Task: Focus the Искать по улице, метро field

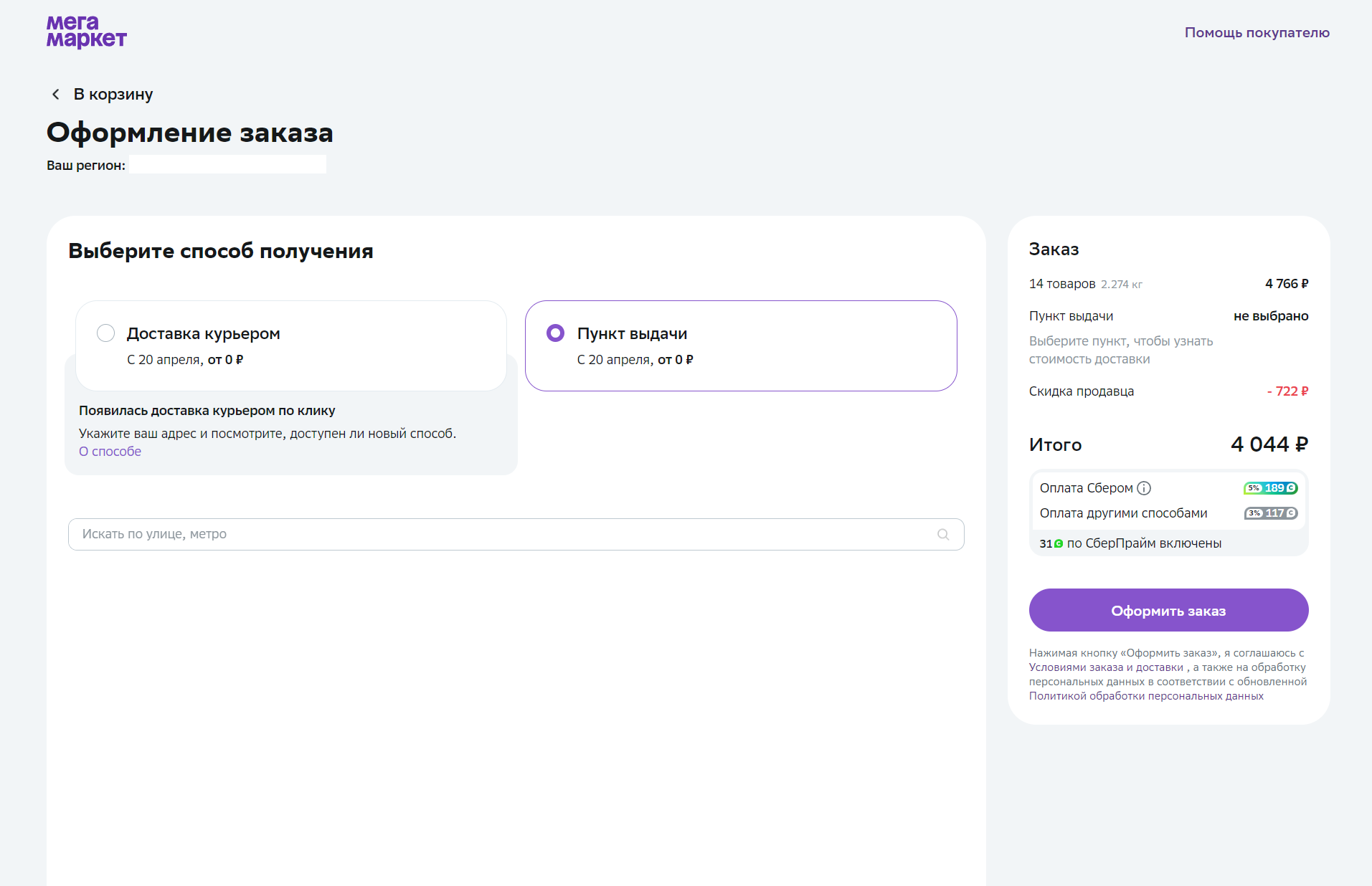Action: [x=516, y=534]
